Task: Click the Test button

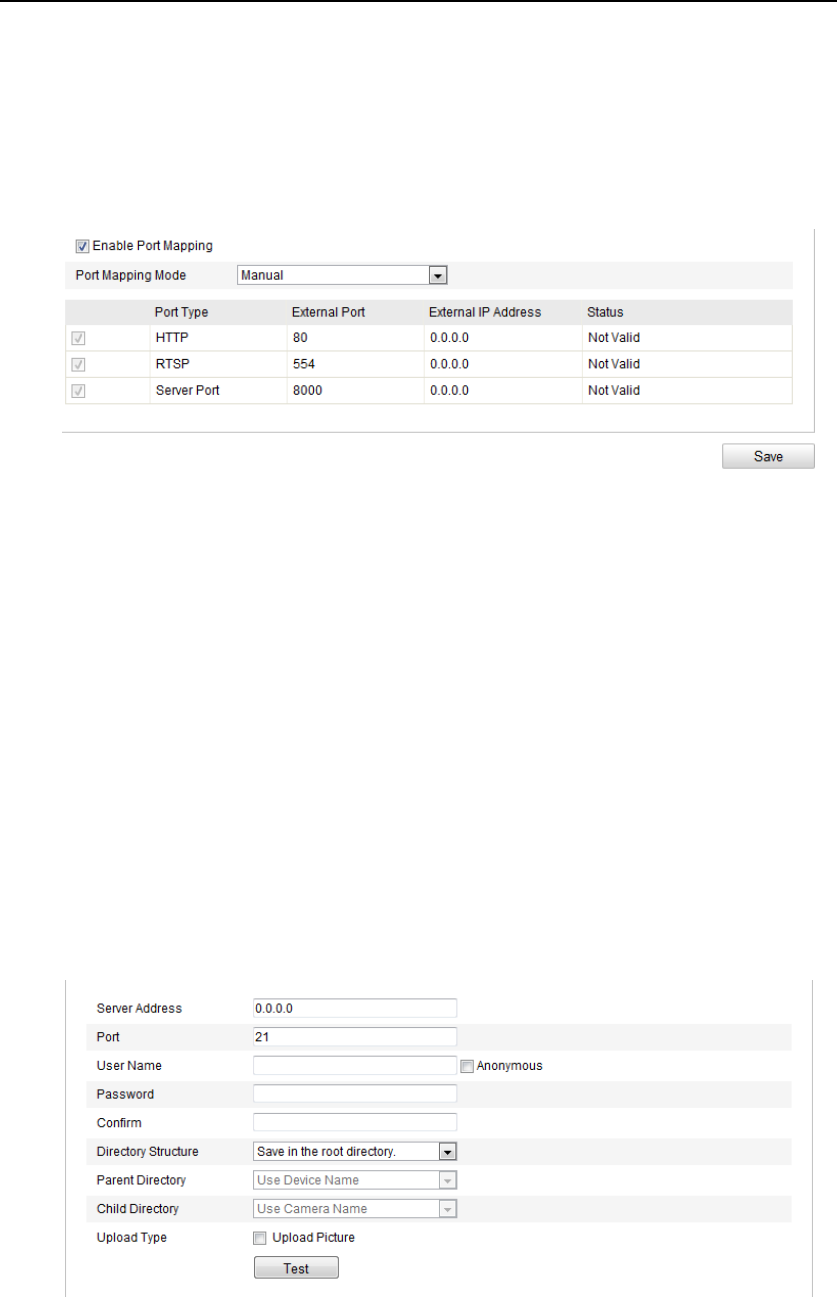Action: point(296,1268)
